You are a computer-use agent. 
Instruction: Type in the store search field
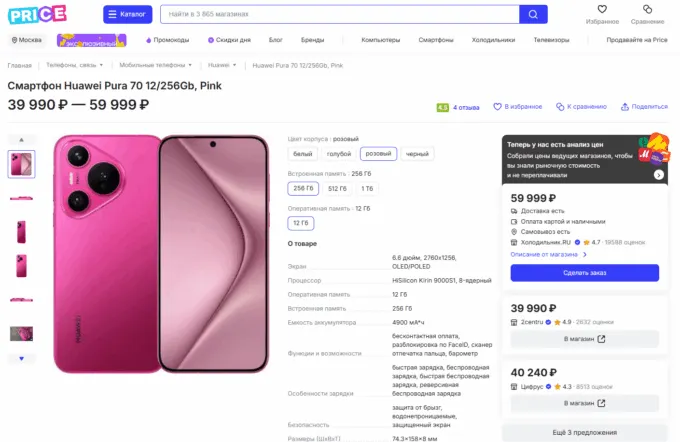[x=338, y=15]
